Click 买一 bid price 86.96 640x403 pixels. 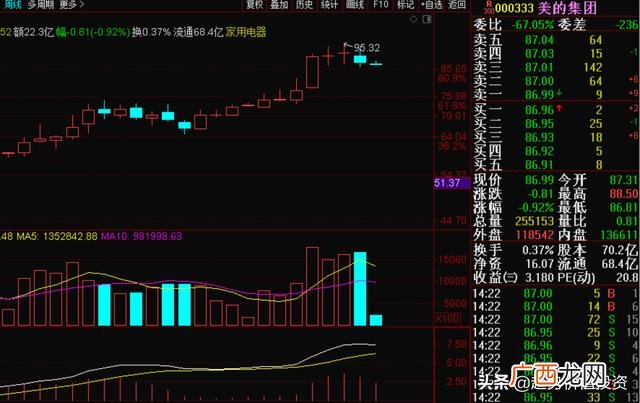pyautogui.click(x=539, y=110)
